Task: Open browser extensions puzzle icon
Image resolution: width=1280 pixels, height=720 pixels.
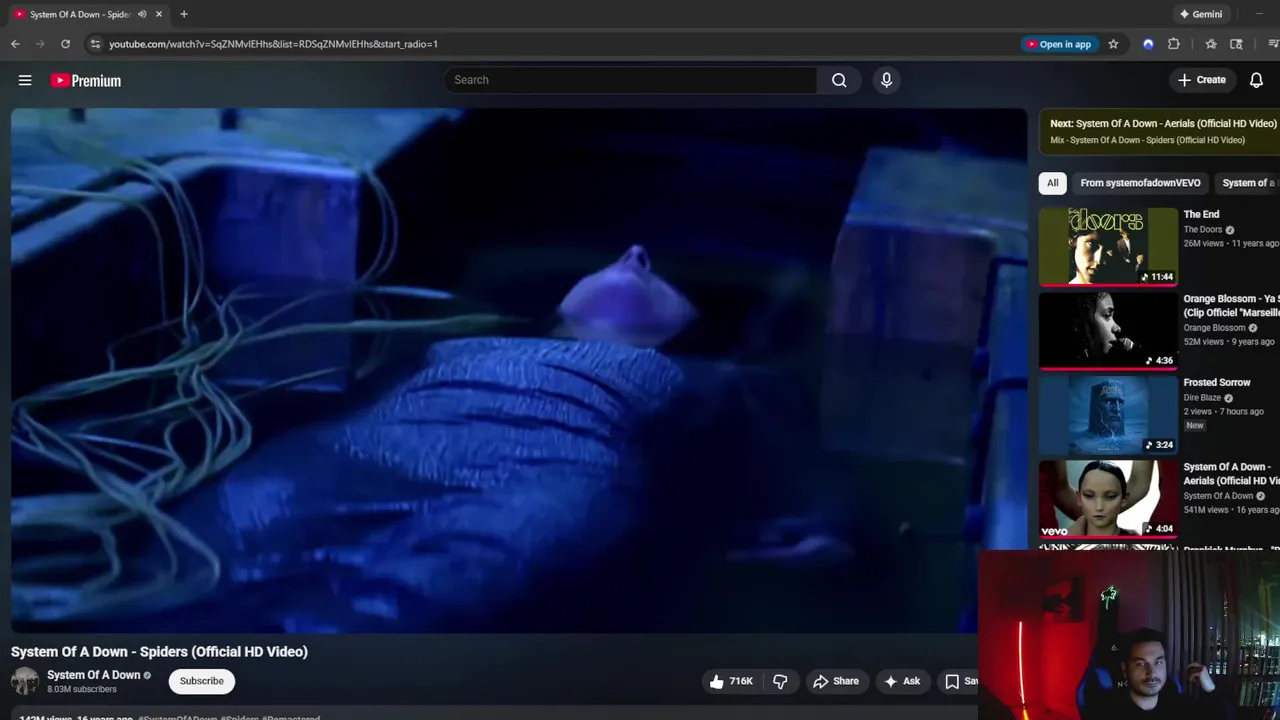Action: 1174,44
